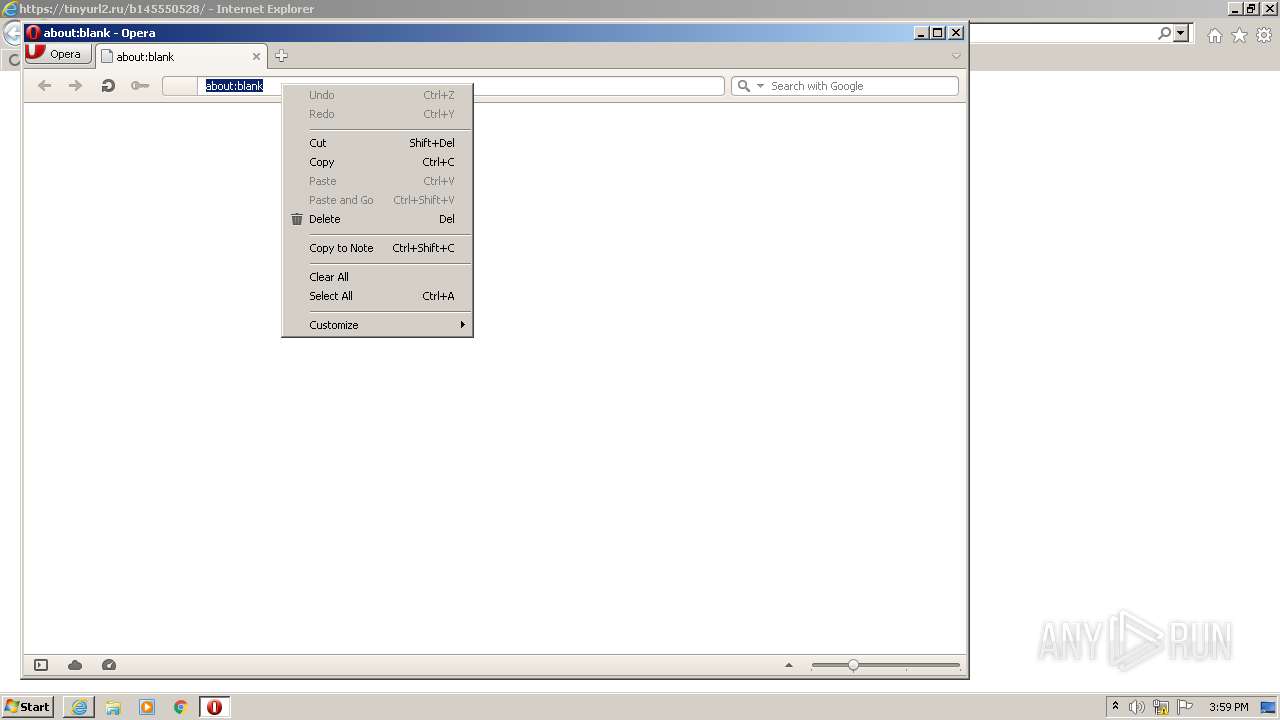Click the Opera address bar field
Image resolution: width=1280 pixels, height=720 pixels.
[x=443, y=86]
